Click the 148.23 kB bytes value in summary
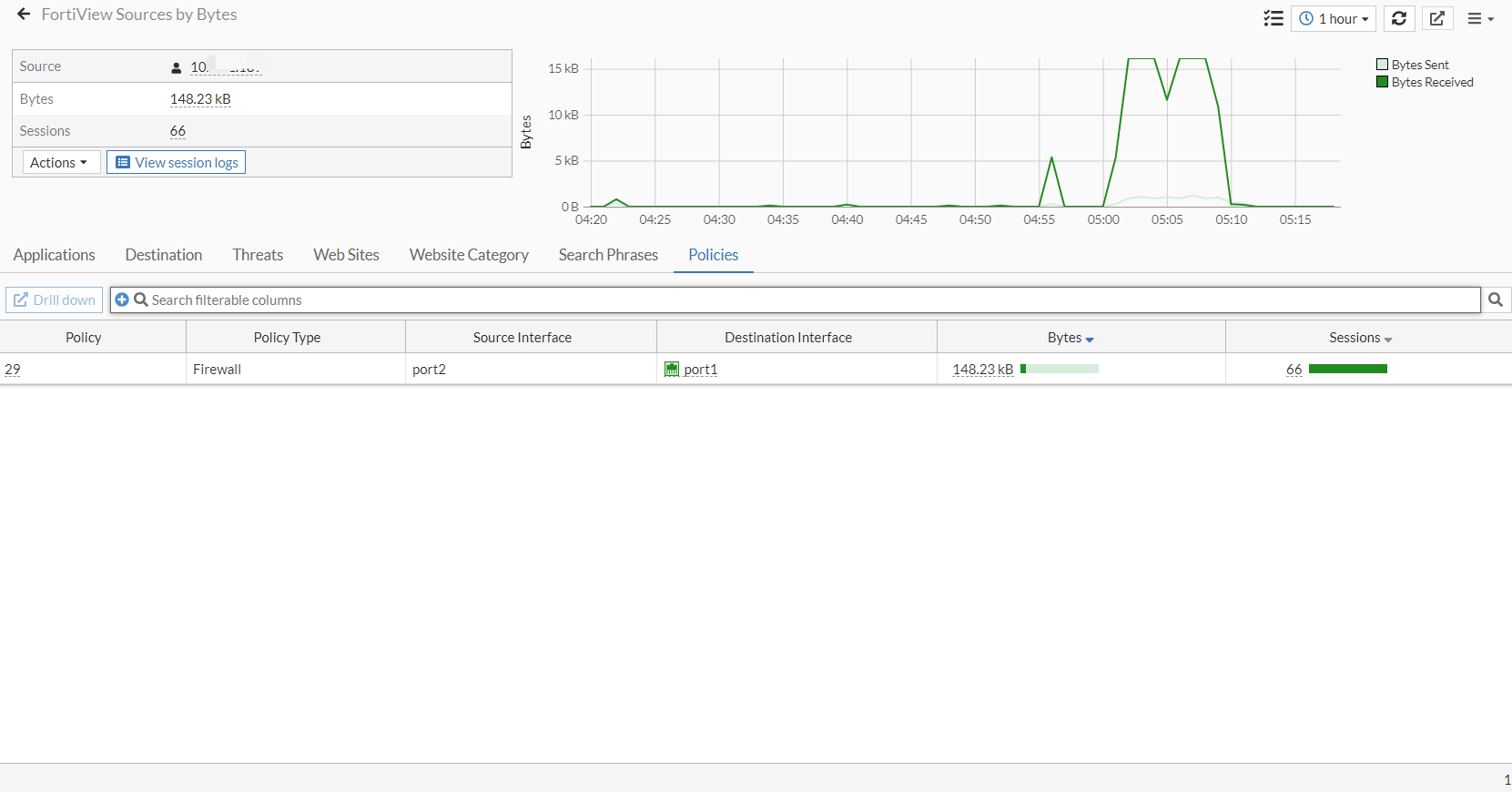 (x=200, y=99)
